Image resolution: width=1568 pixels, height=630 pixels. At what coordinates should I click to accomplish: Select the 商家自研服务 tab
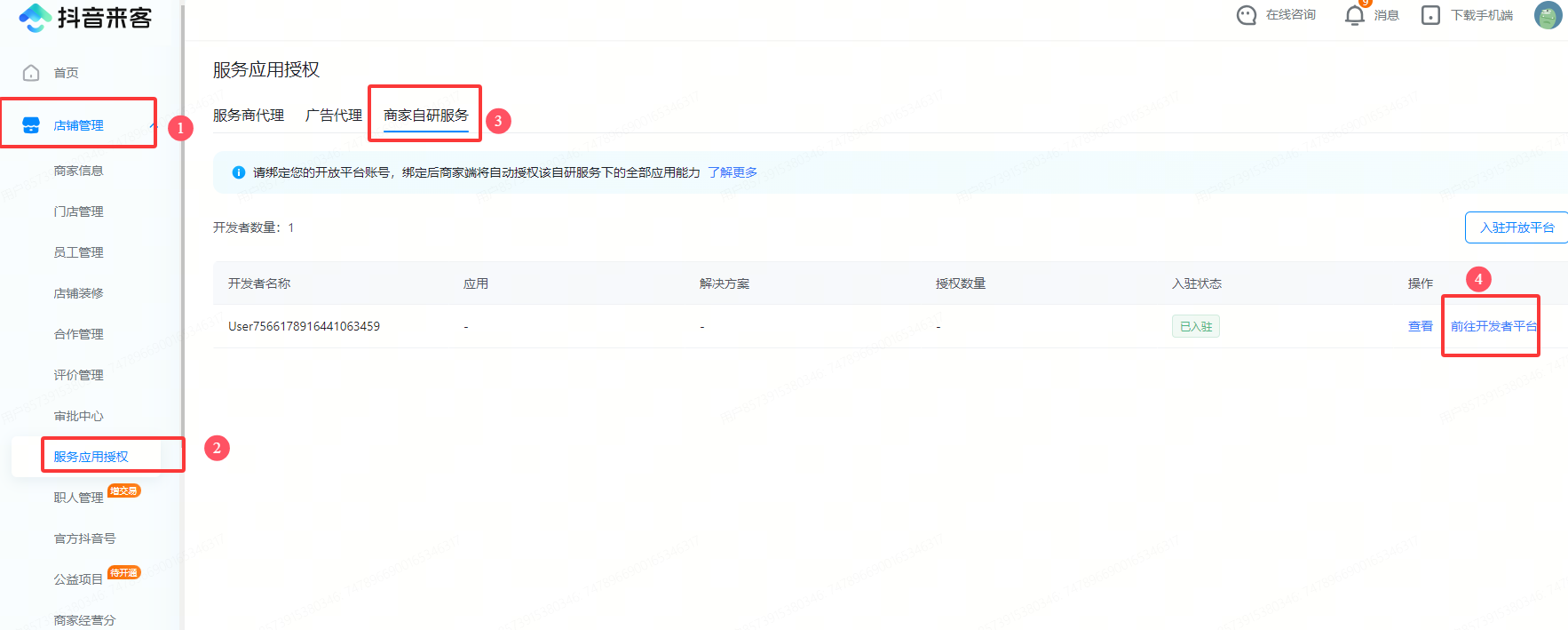click(426, 116)
